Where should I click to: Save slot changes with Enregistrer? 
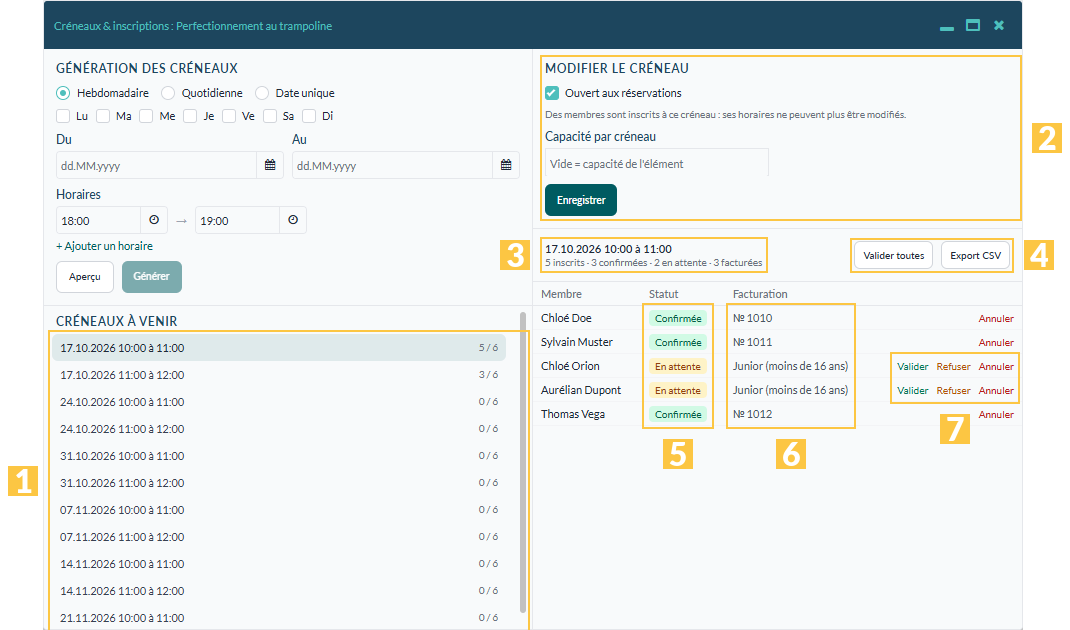581,200
